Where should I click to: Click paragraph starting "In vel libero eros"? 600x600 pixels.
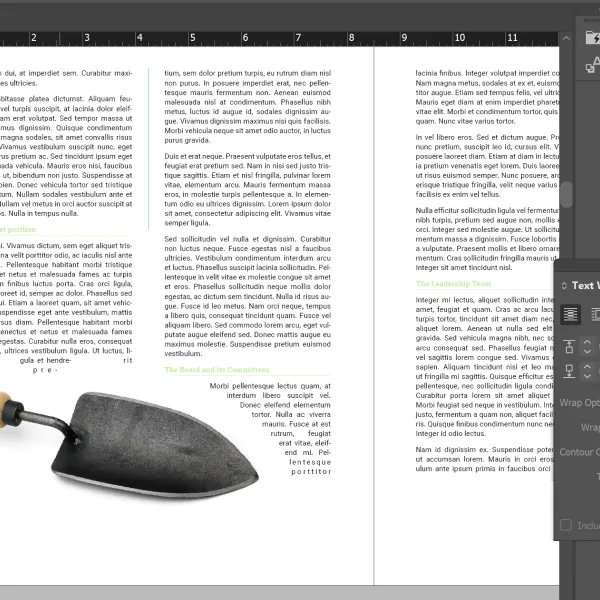(487, 166)
